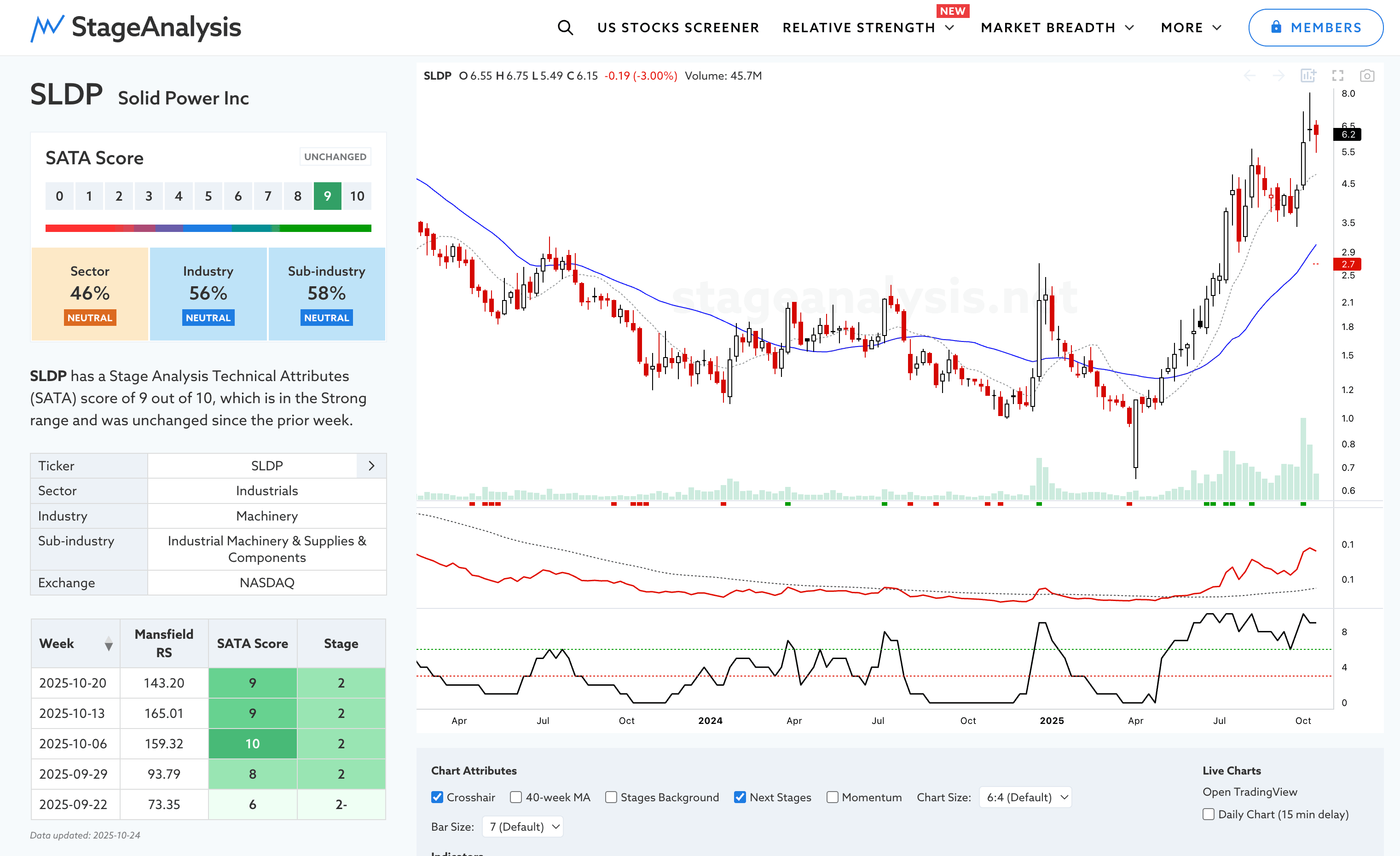Open TradingView live chart link

point(1250,792)
